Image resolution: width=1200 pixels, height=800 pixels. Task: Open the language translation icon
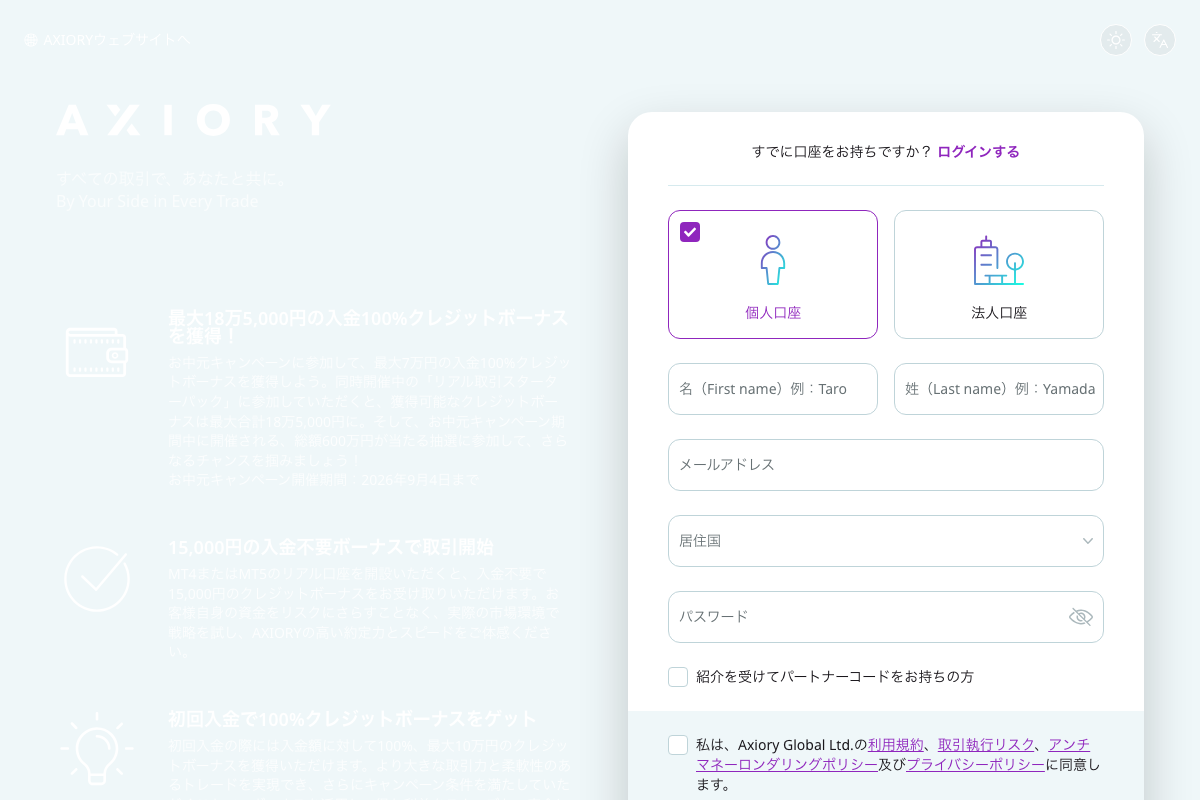coord(1160,40)
